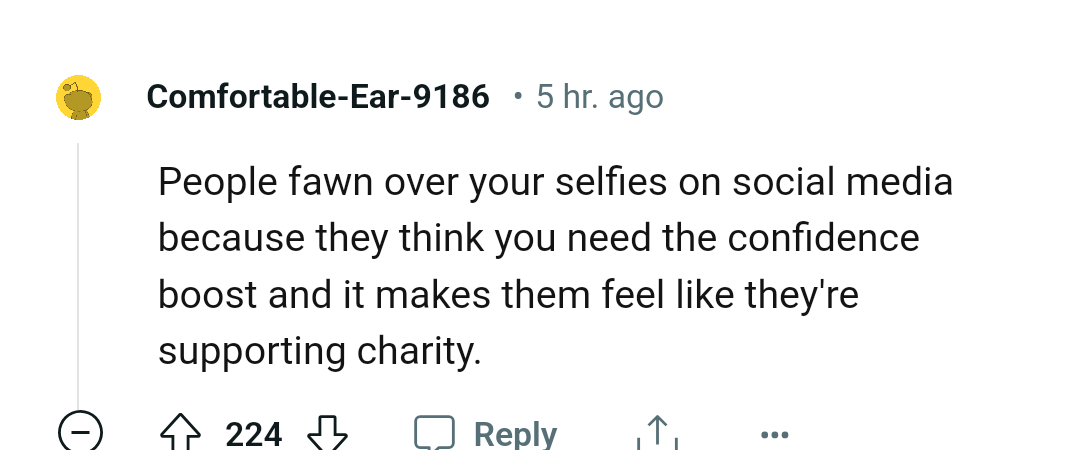Click the phrase "social media" in the comment
Screen dimensions: 1080x450
click(x=842, y=182)
